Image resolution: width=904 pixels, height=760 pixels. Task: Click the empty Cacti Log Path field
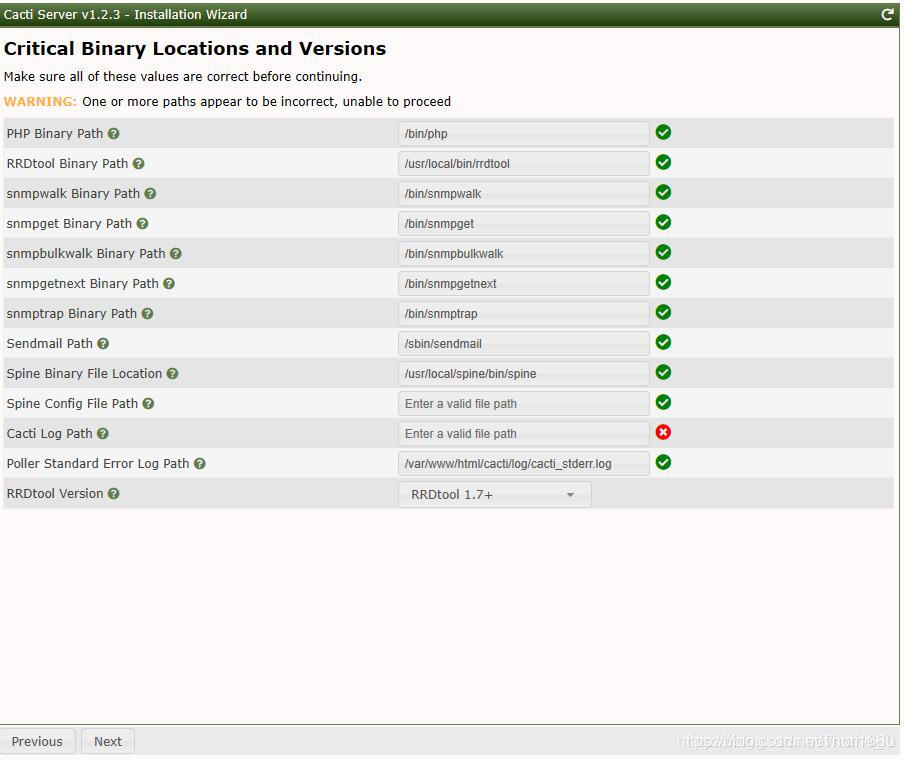pos(523,434)
